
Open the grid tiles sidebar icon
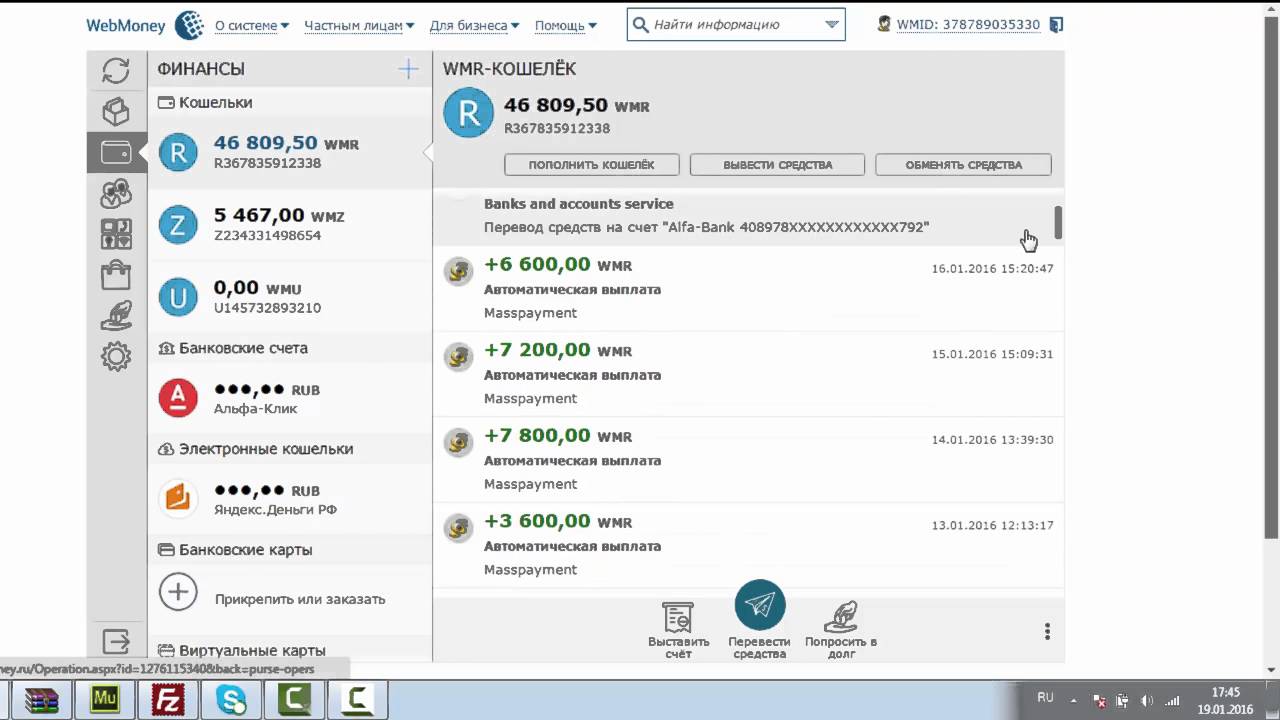[x=116, y=234]
